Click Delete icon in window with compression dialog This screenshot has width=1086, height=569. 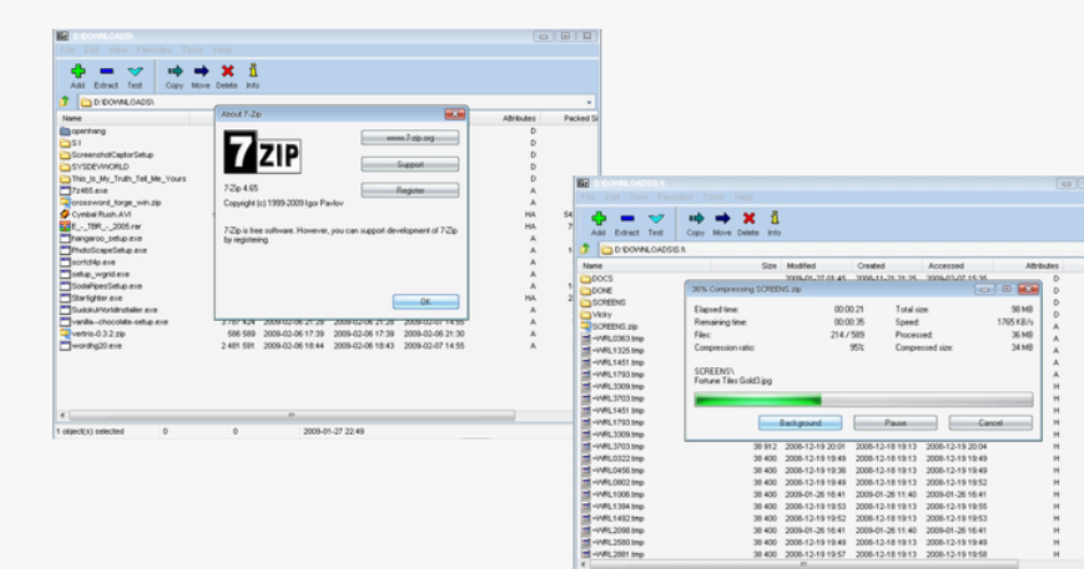click(749, 219)
